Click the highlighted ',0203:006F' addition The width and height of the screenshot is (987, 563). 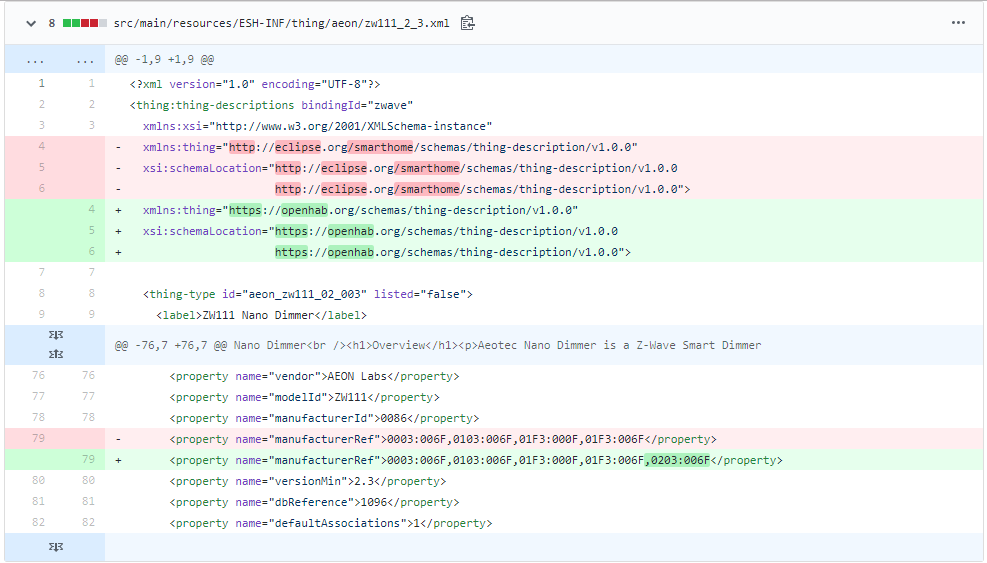(x=677, y=460)
